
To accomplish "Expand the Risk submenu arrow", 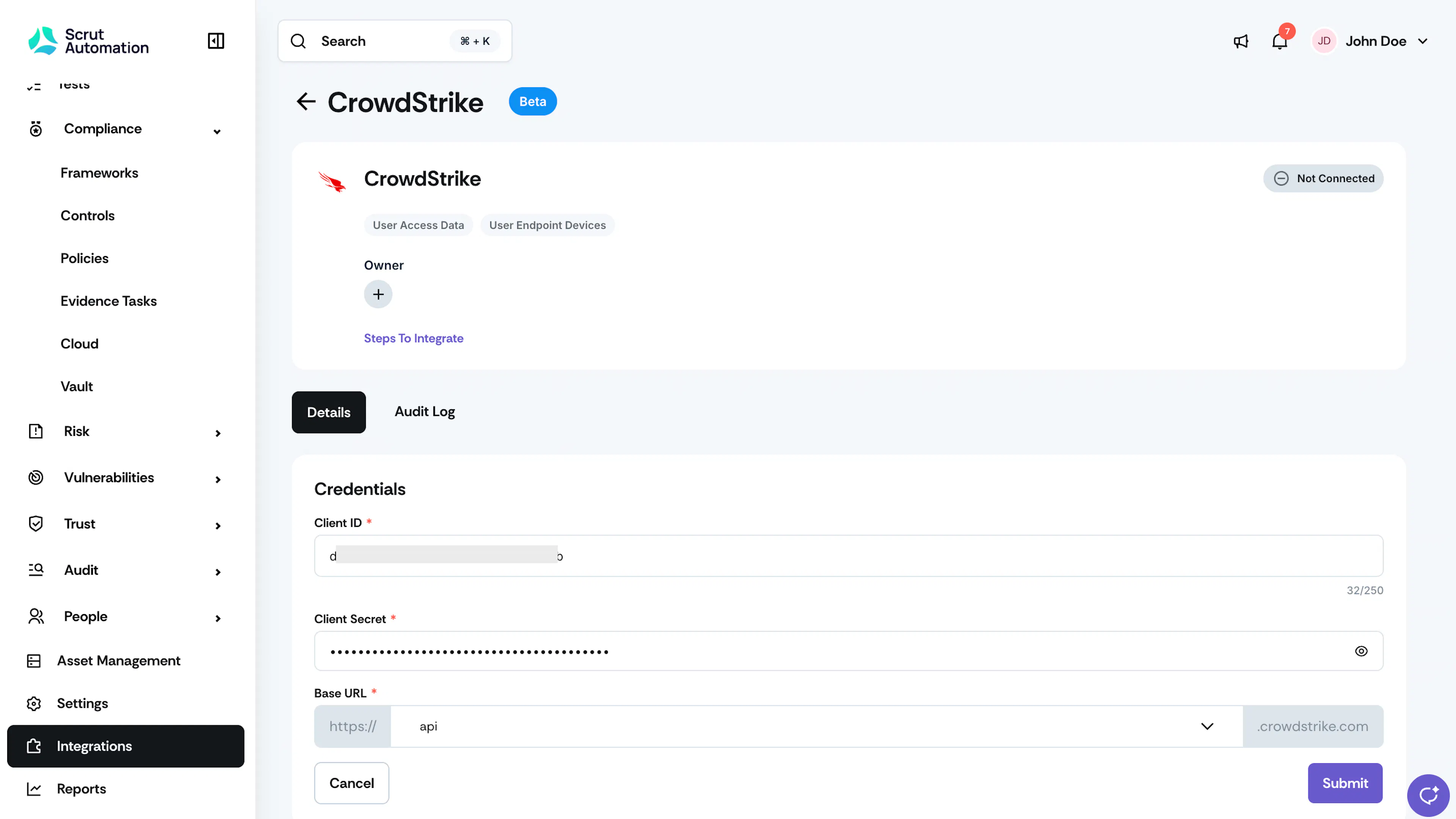I will [218, 433].
